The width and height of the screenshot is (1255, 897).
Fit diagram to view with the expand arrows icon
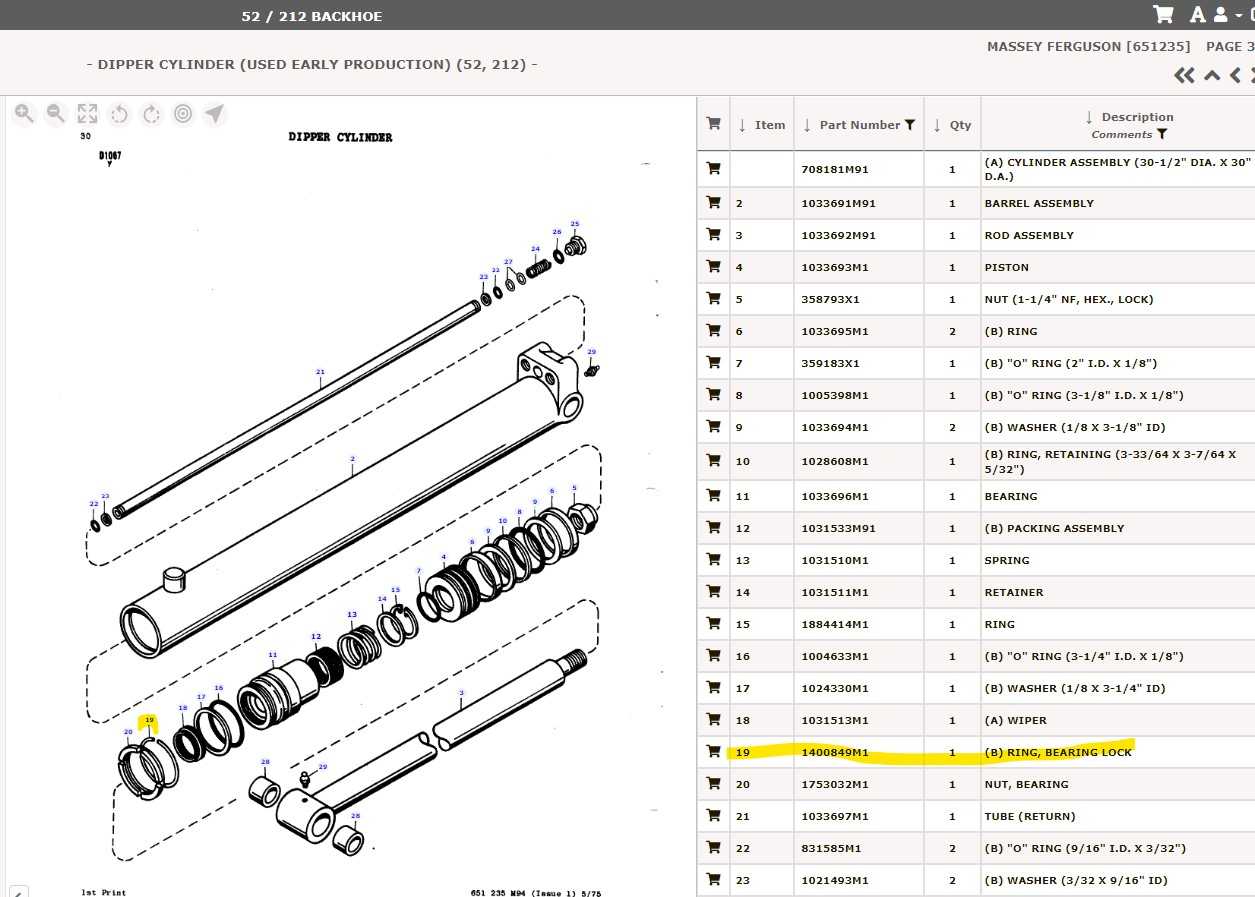point(88,114)
